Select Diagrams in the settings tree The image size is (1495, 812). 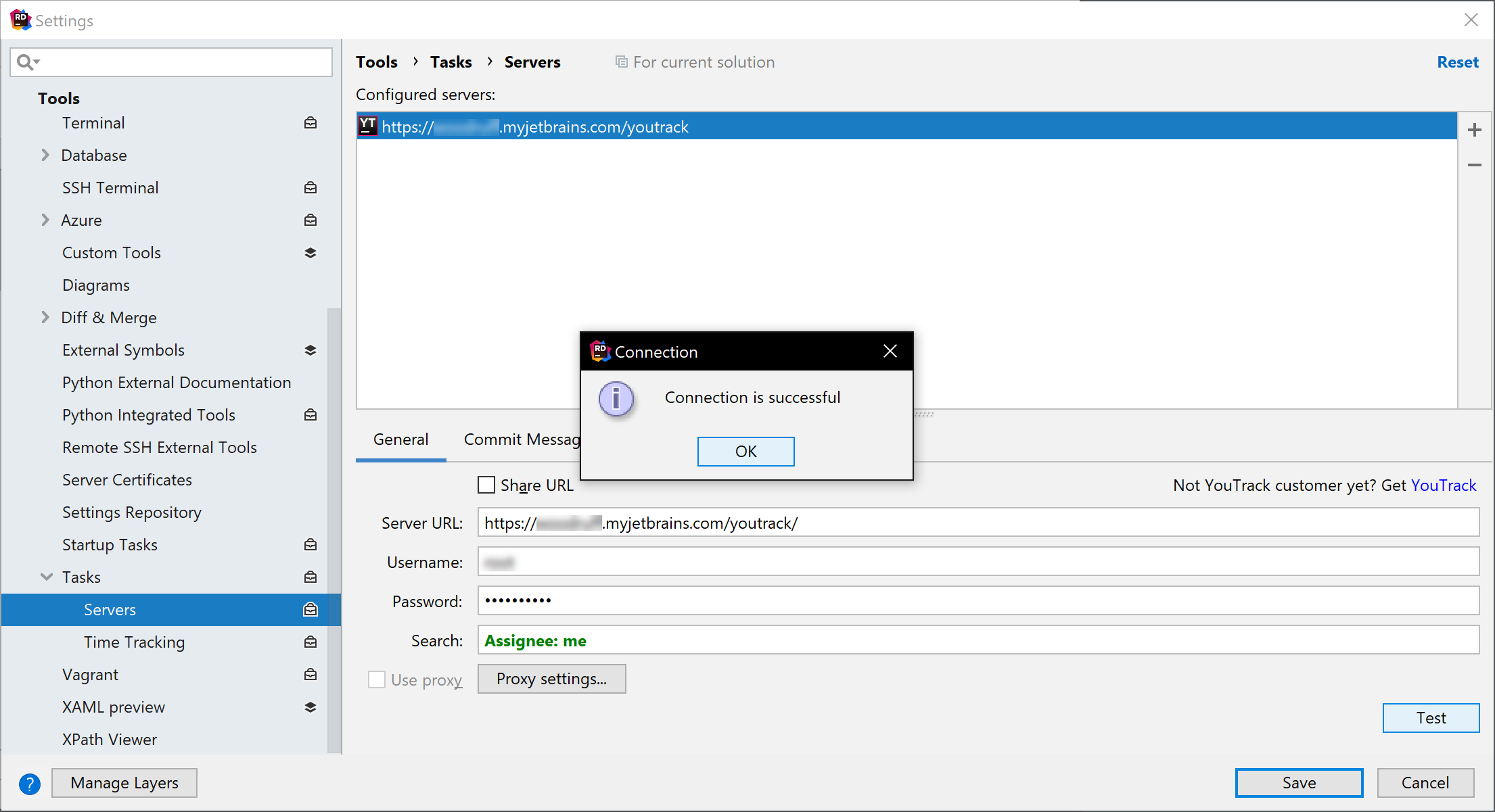(96, 285)
